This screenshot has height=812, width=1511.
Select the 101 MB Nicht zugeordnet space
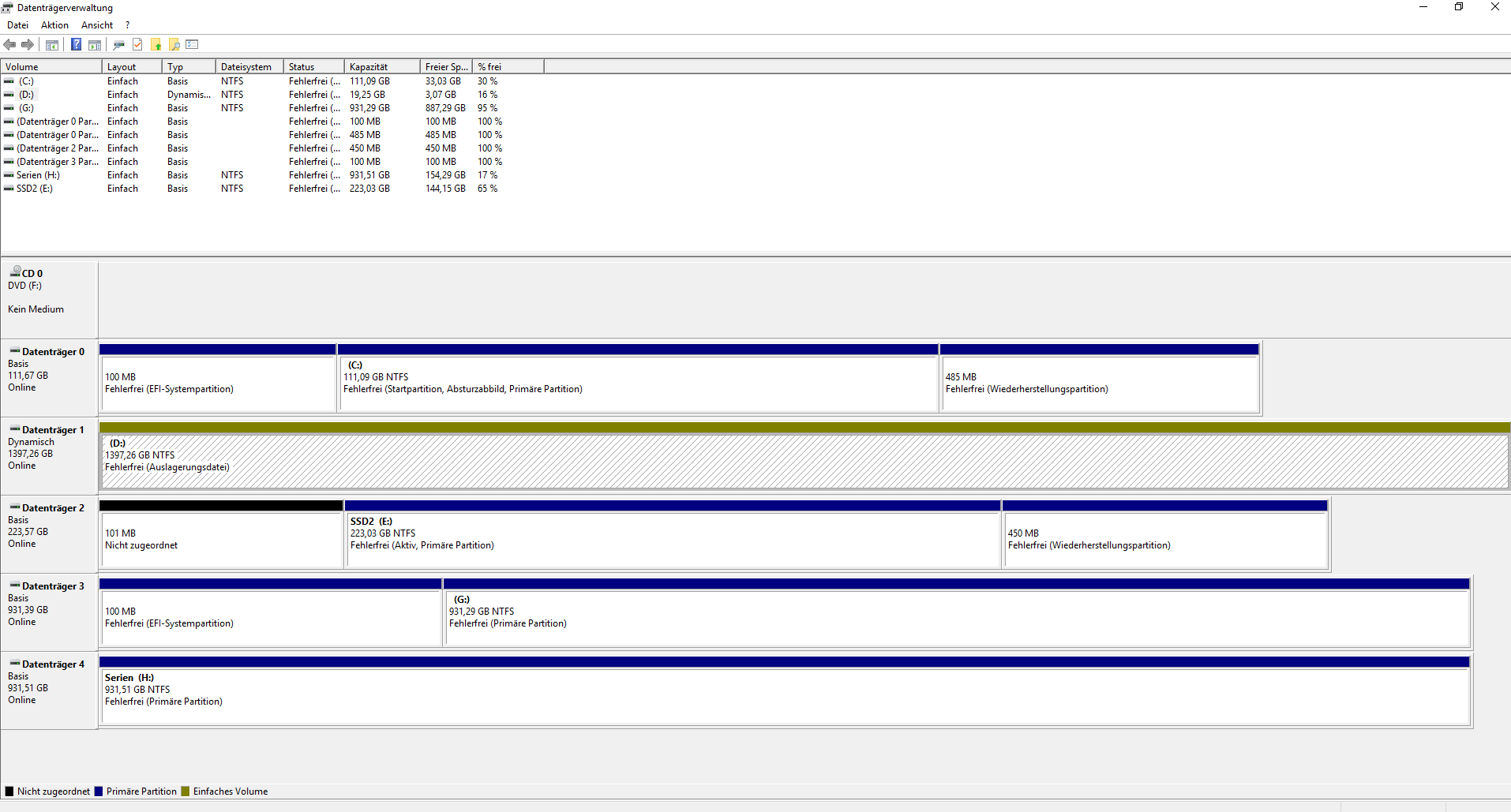pos(221,533)
